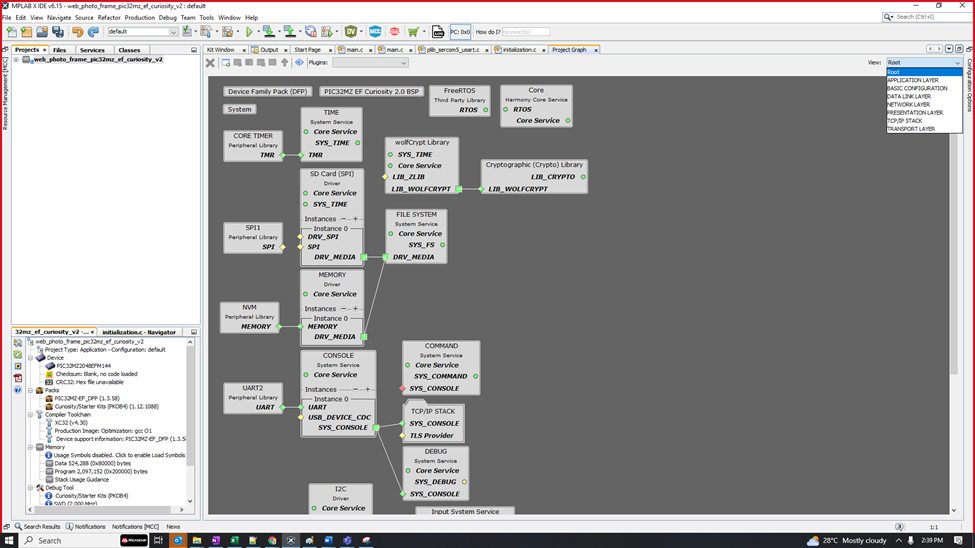The image size is (975, 548).
Task: Click the green Run Project play icon
Action: tap(249, 32)
